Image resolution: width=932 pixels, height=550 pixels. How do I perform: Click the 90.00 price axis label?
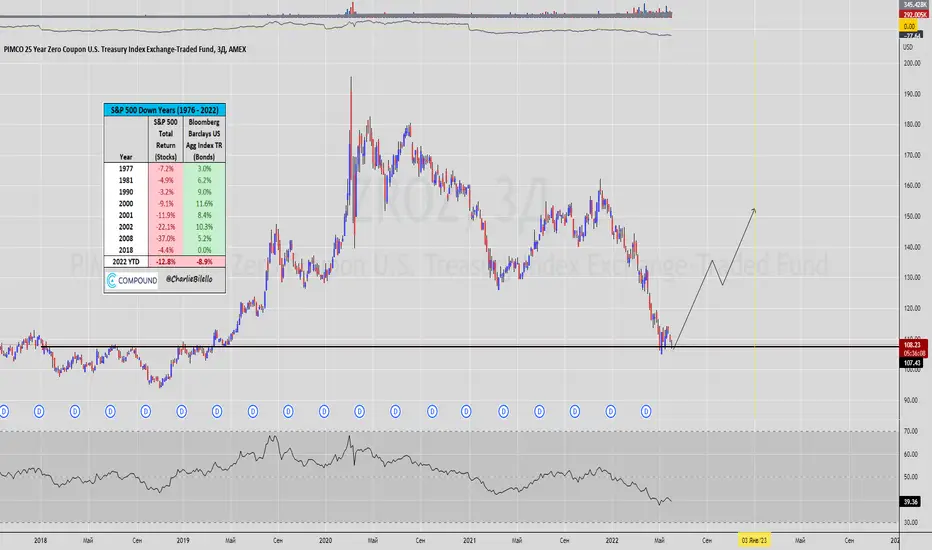[x=911, y=400]
